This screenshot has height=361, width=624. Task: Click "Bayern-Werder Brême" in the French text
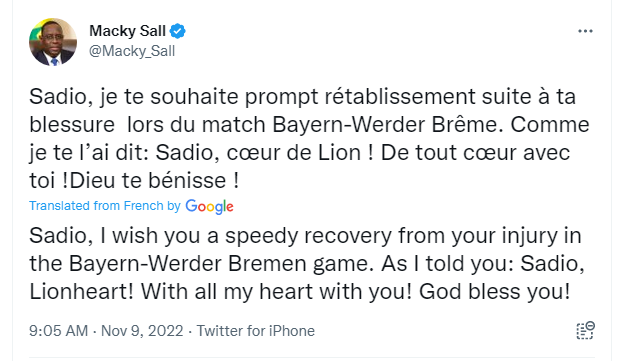tap(384, 125)
